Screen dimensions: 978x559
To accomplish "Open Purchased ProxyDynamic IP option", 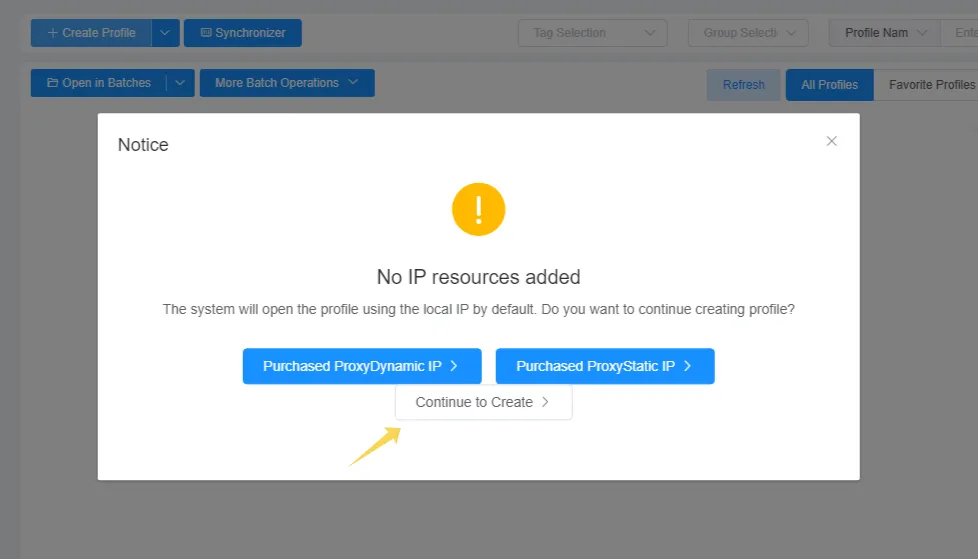I will (x=362, y=366).
